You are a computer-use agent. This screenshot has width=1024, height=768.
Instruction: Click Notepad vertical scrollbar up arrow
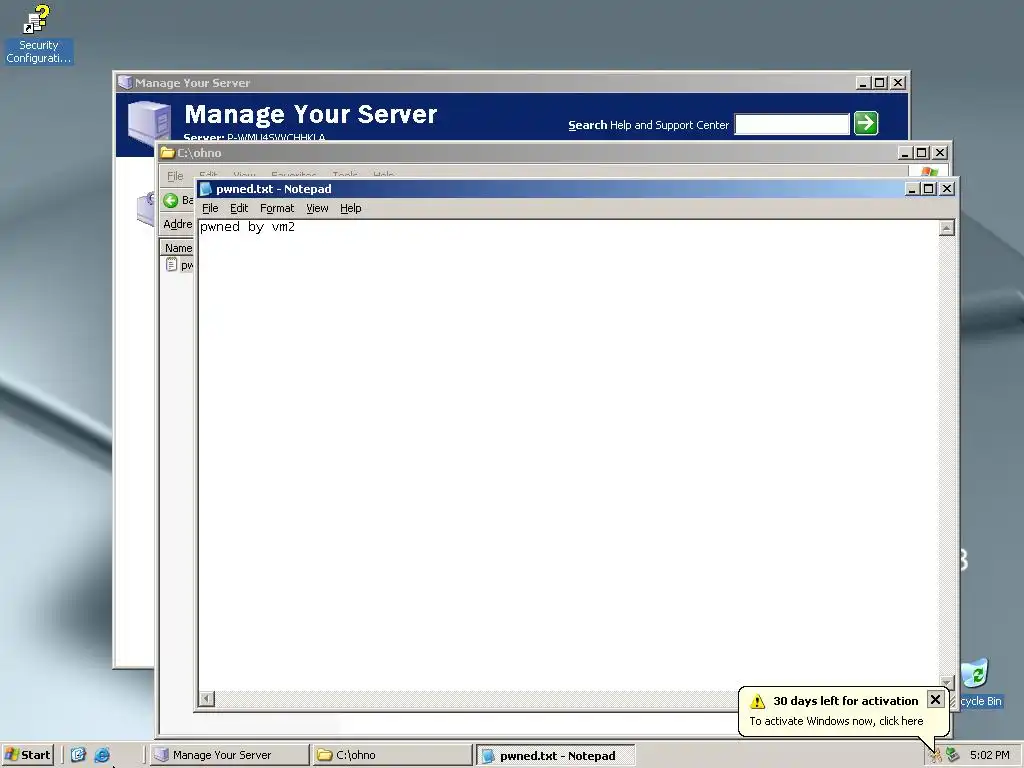tap(946, 228)
